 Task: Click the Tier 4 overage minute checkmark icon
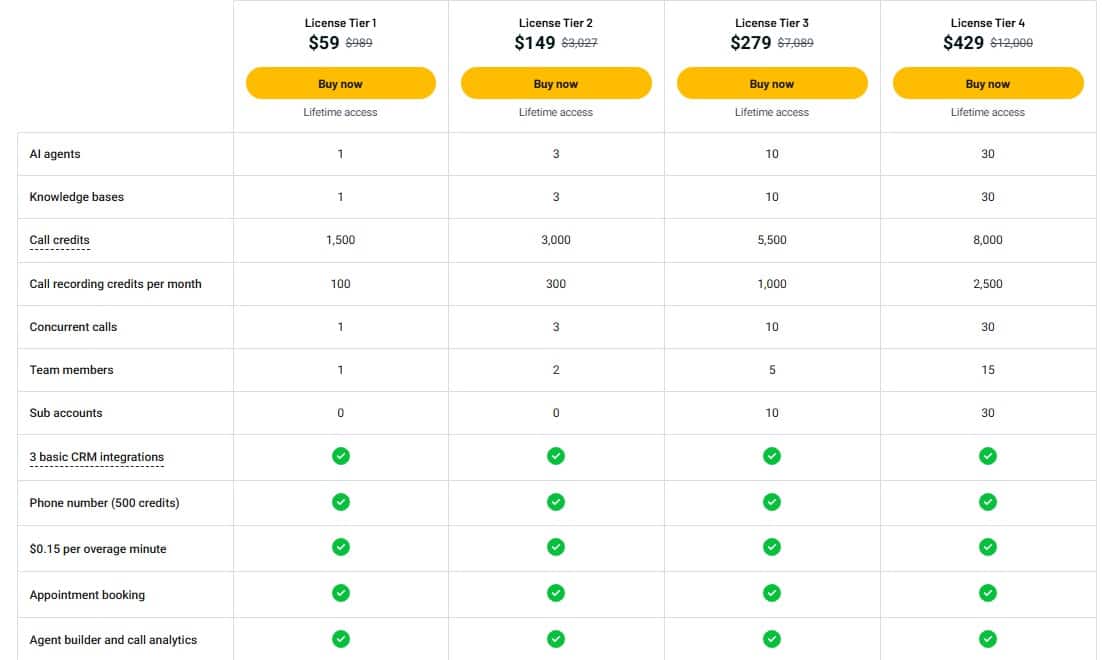988,547
